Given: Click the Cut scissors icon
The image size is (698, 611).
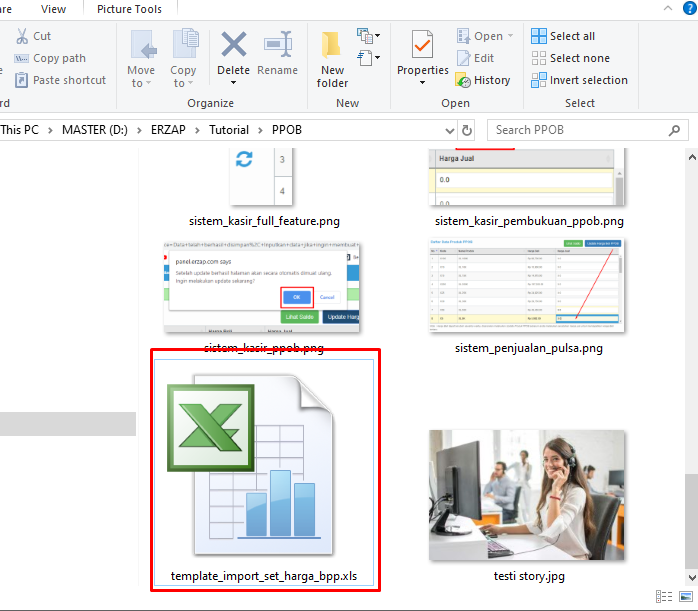Looking at the screenshot, I should click(x=22, y=36).
